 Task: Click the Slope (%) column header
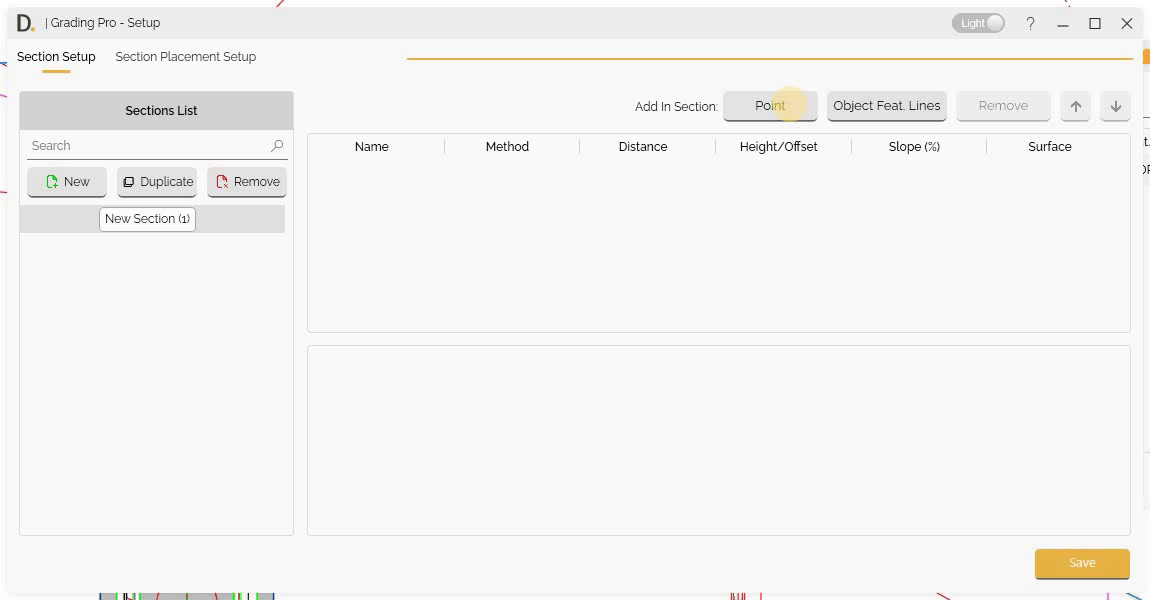click(914, 147)
